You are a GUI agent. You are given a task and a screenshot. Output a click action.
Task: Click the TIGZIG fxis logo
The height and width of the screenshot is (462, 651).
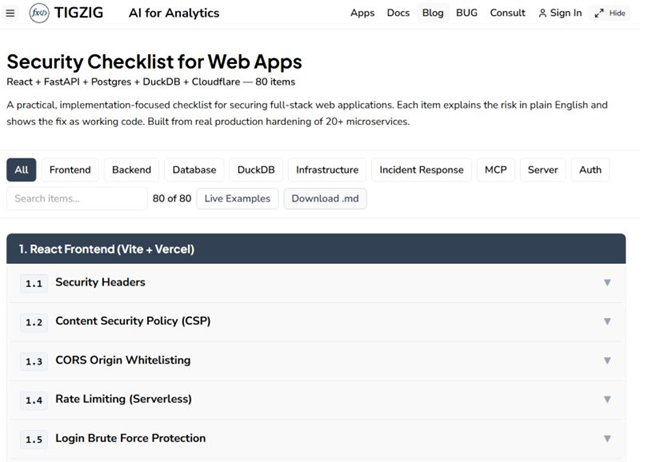coord(40,13)
